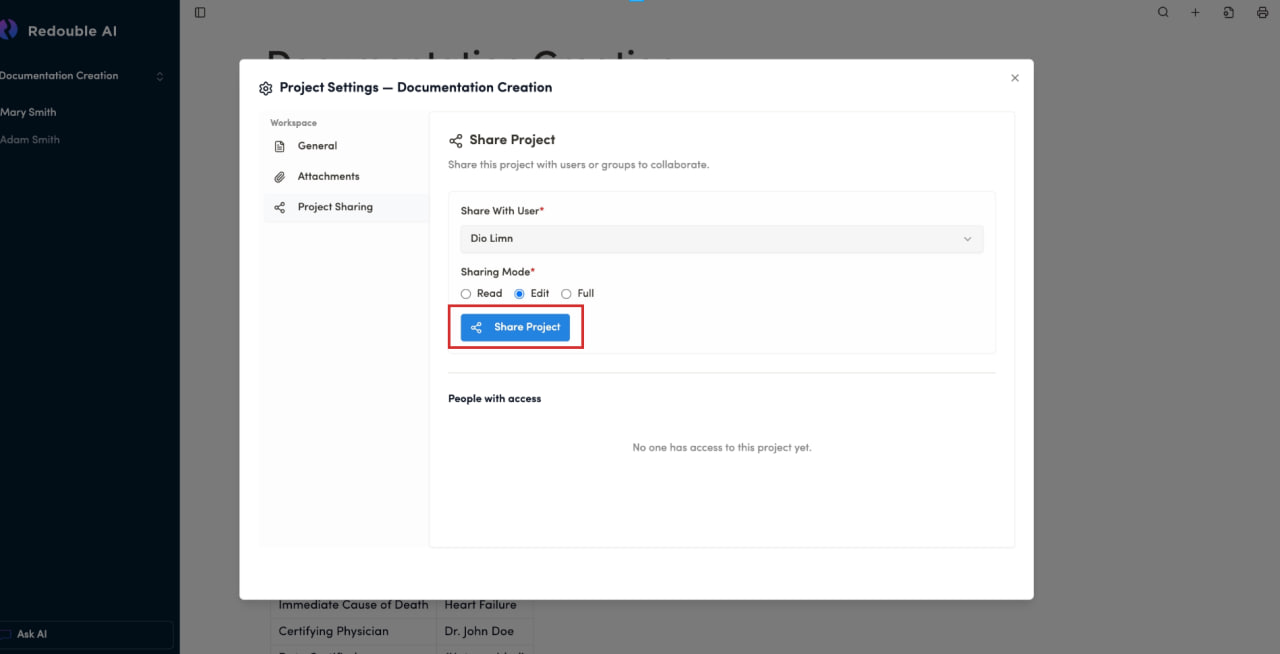Screen dimensions: 1280x654
Task: Open Ask AI in the sidebar
Action: tap(32, 634)
